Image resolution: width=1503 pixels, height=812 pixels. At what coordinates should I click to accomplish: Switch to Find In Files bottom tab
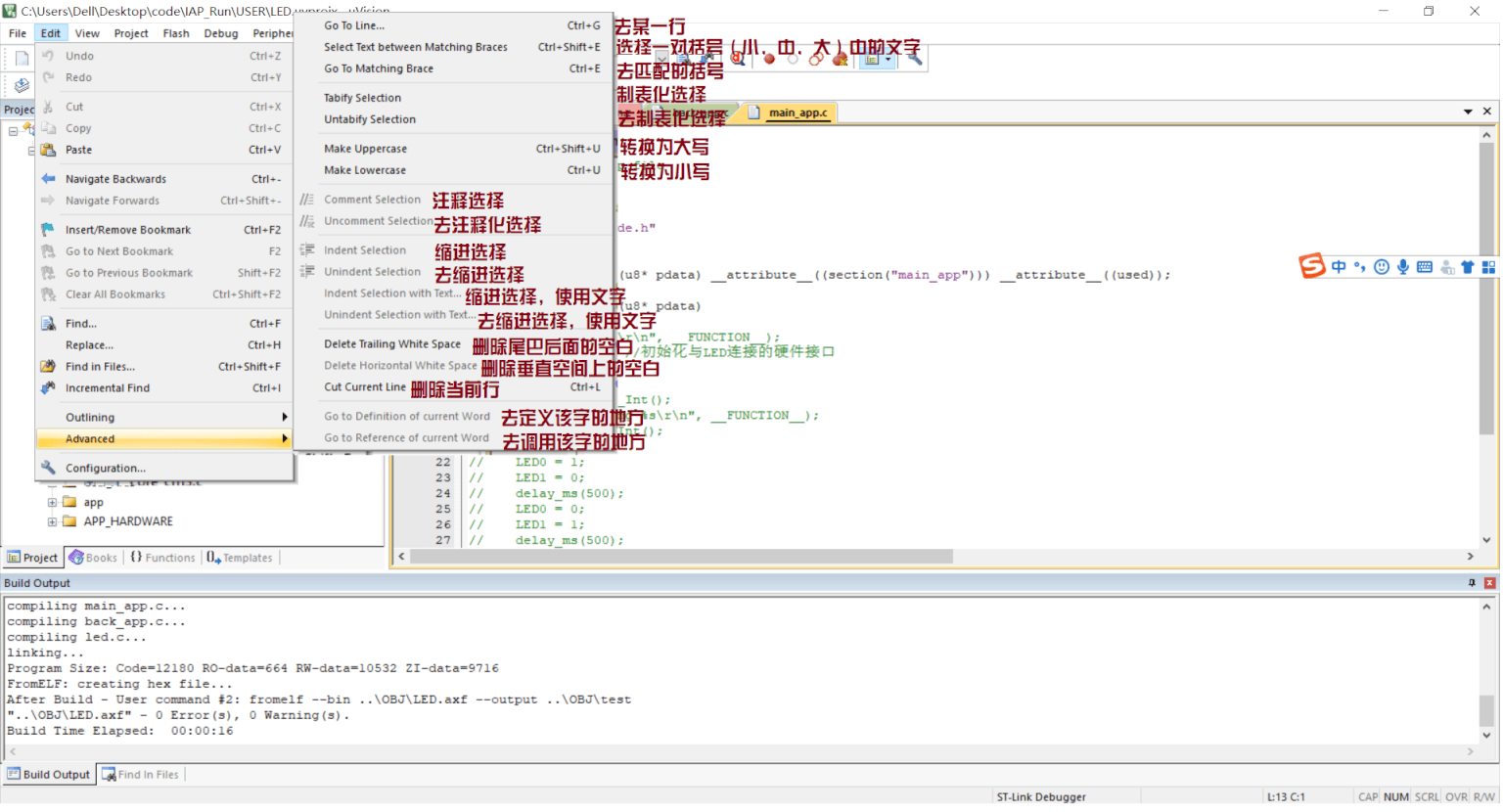click(x=141, y=775)
